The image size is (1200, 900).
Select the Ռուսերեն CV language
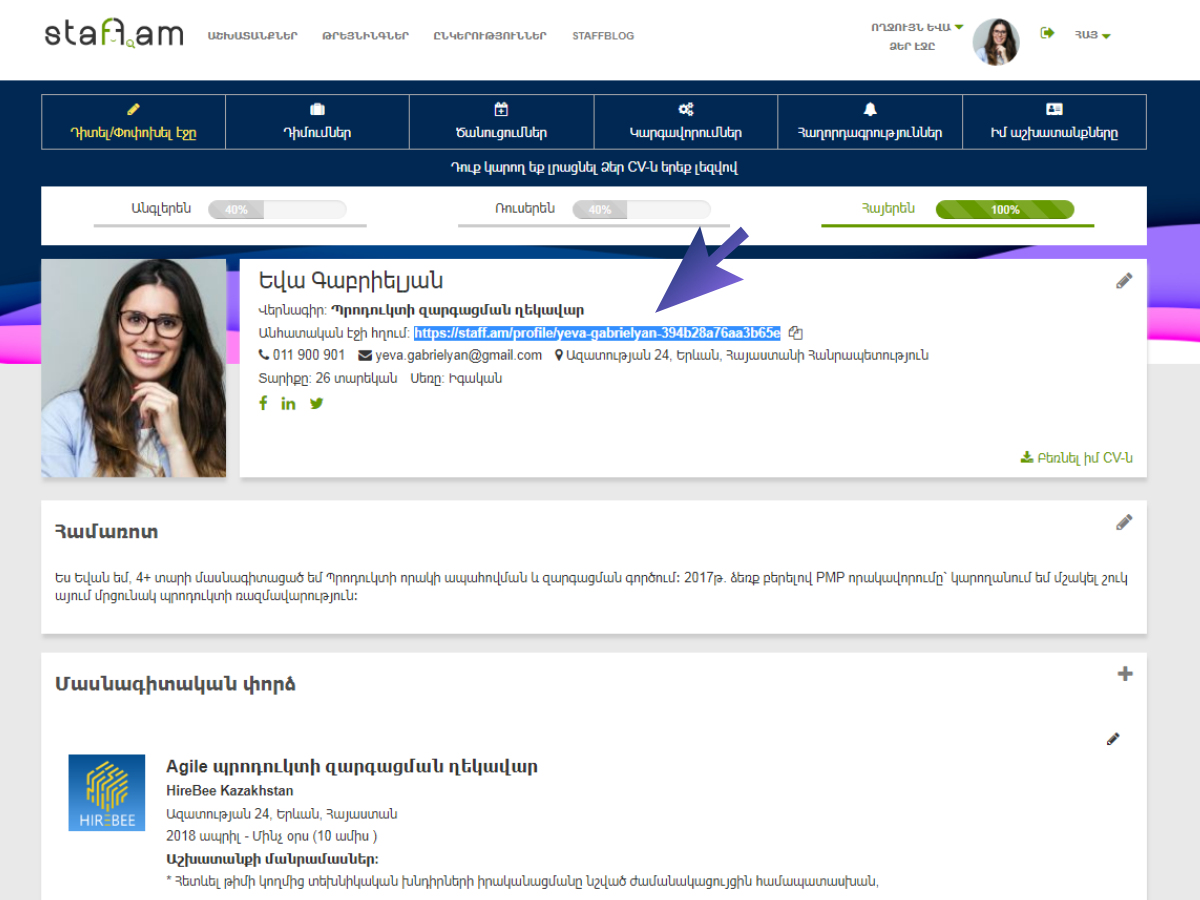pyautogui.click(x=524, y=209)
